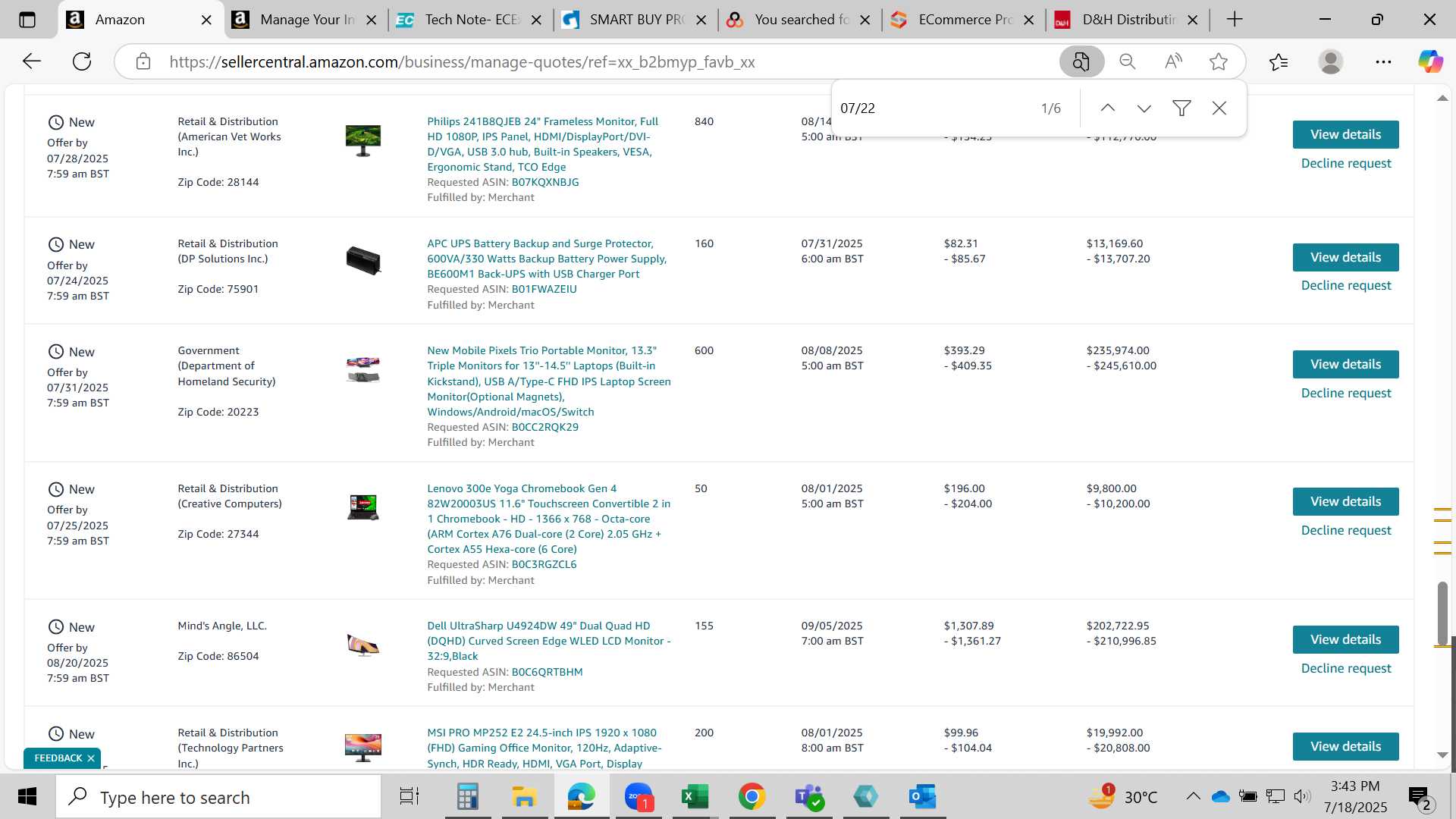The height and width of the screenshot is (819, 1456).
Task: Open the Windows Start menu
Action: point(27,797)
